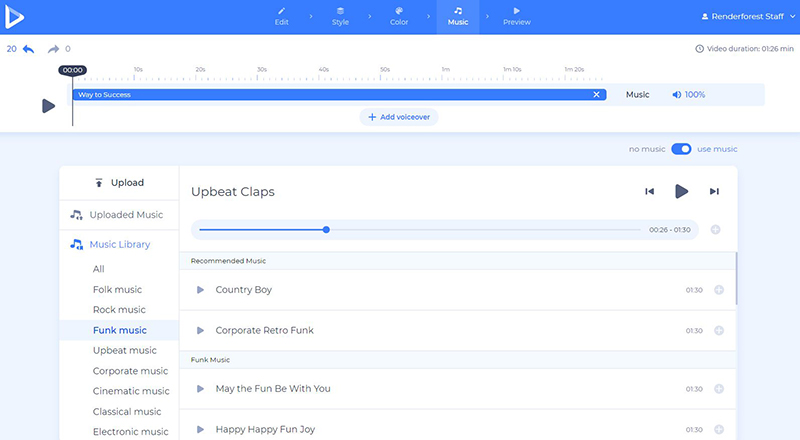Click the undo arrow icon
The height and width of the screenshot is (440, 800).
coord(28,48)
